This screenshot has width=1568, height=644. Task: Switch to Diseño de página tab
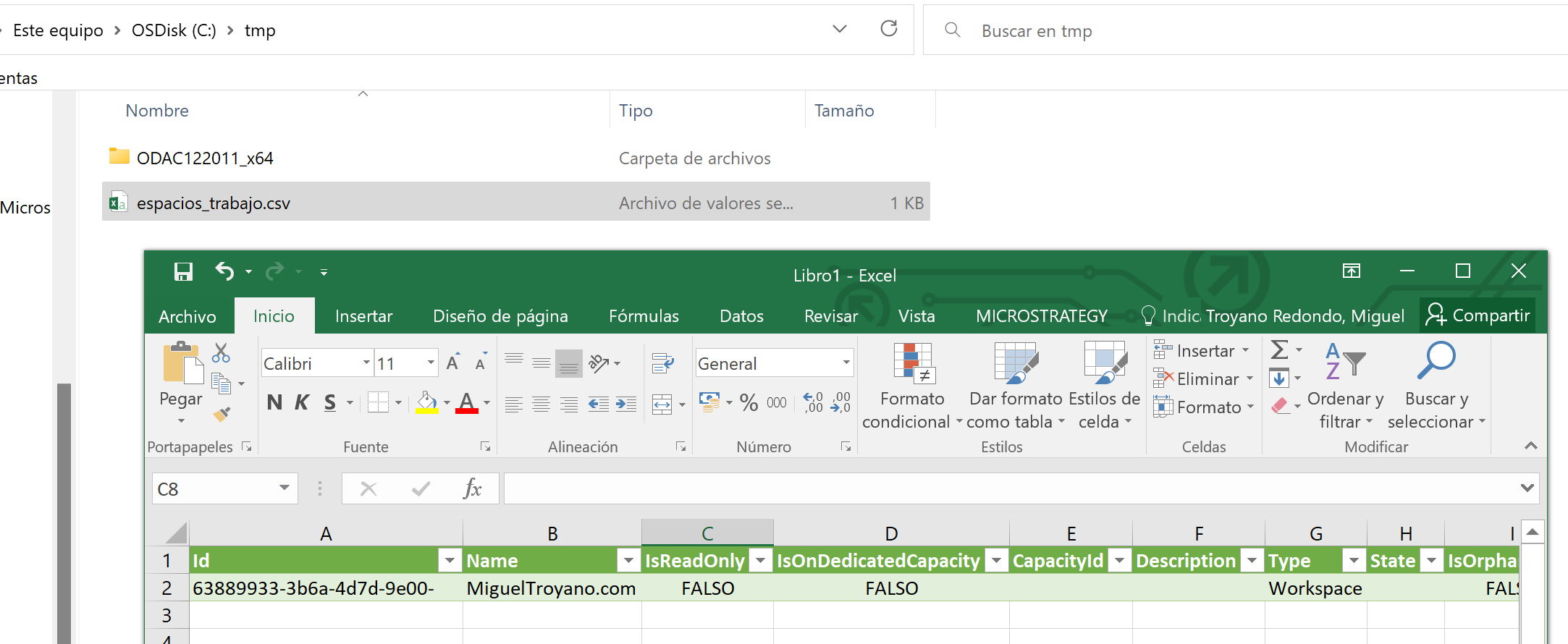click(x=500, y=316)
